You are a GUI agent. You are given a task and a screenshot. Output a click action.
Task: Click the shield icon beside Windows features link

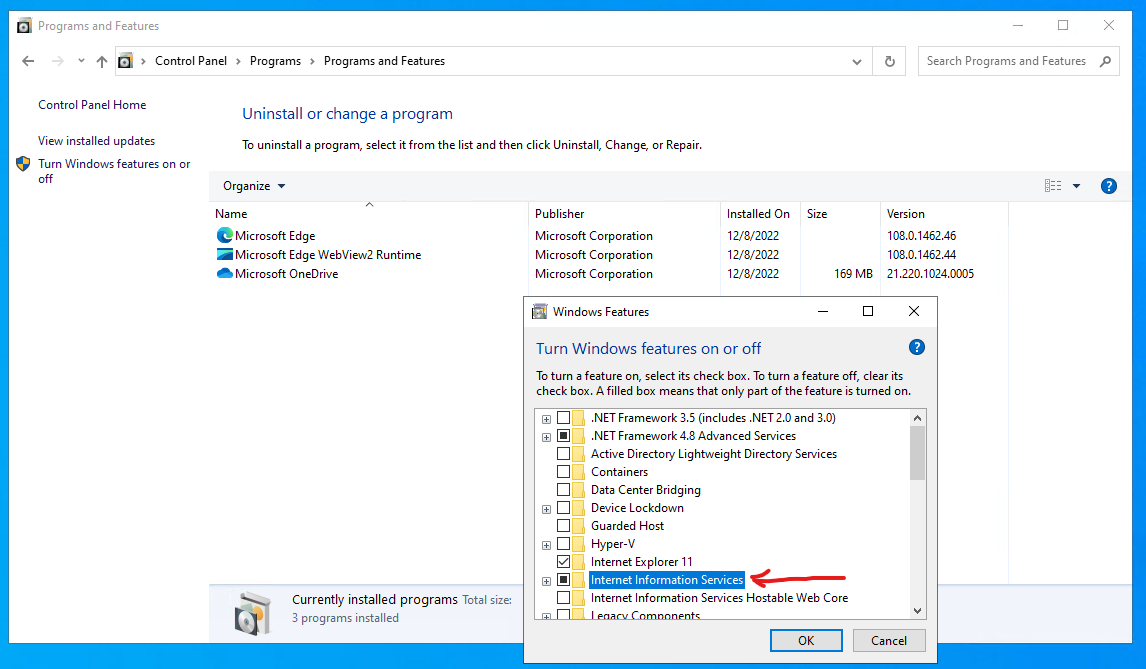(23, 164)
